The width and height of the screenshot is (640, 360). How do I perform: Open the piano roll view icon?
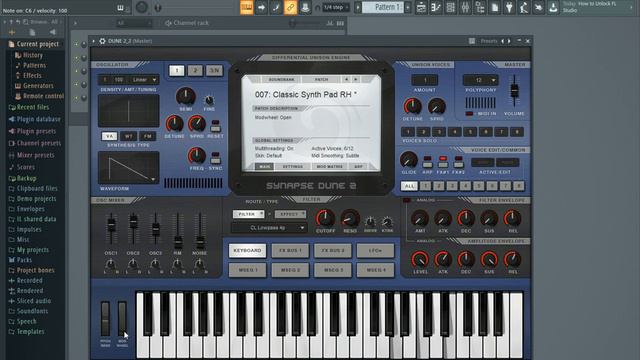436,7
